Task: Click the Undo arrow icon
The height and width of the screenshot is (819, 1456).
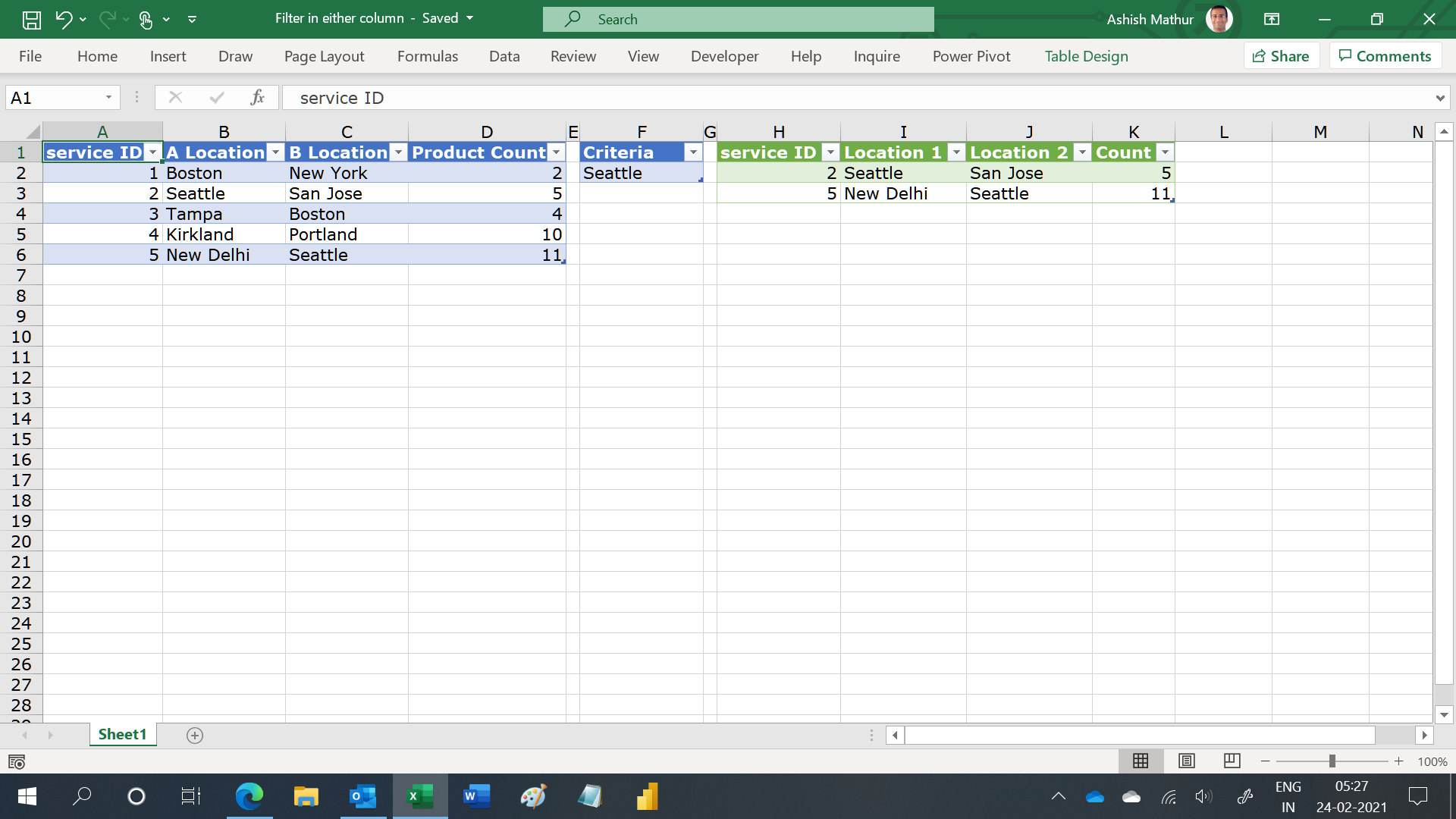Action: click(x=64, y=20)
